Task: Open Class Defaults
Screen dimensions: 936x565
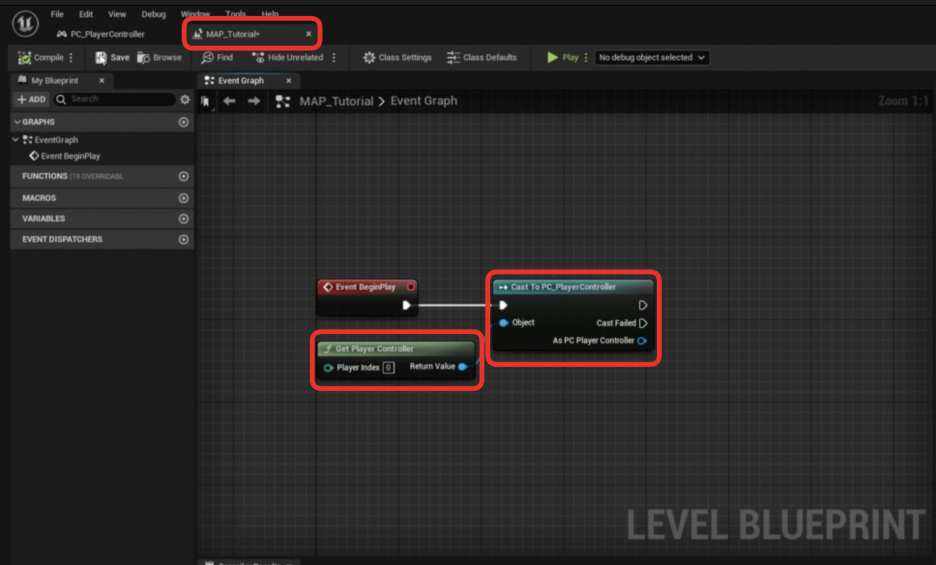Action: coord(482,57)
